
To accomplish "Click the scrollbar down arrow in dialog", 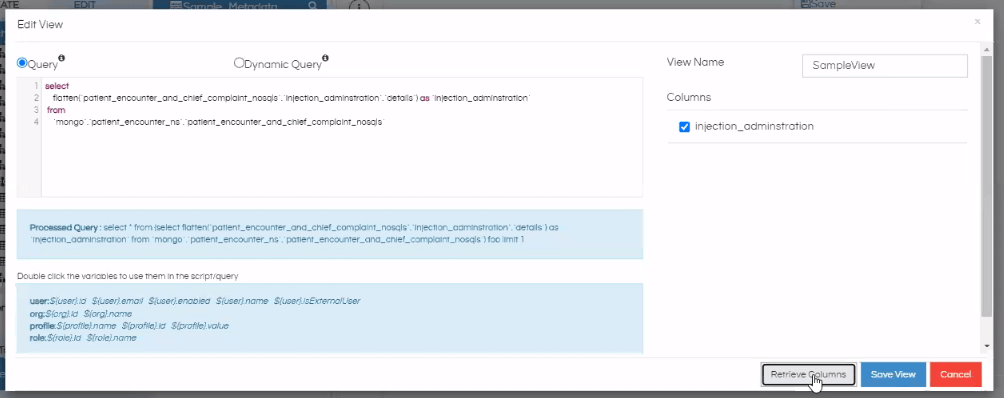I will [x=986, y=346].
